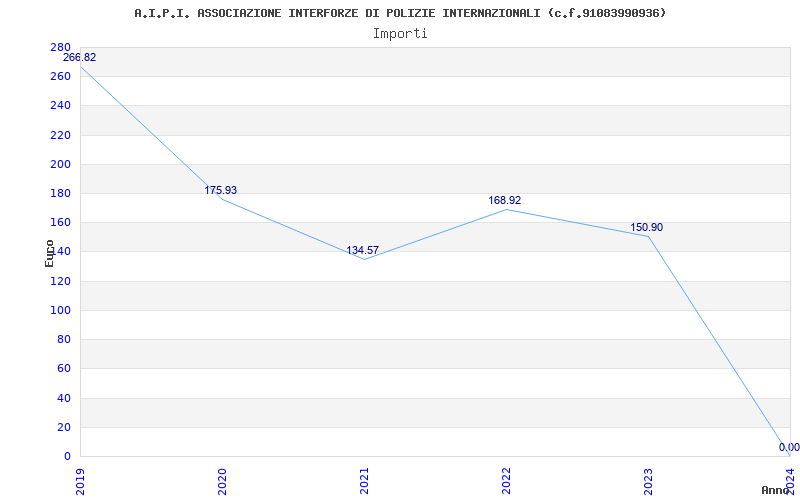Click the Euro y-axis title
This screenshot has height=500, width=800.
pyautogui.click(x=49, y=253)
